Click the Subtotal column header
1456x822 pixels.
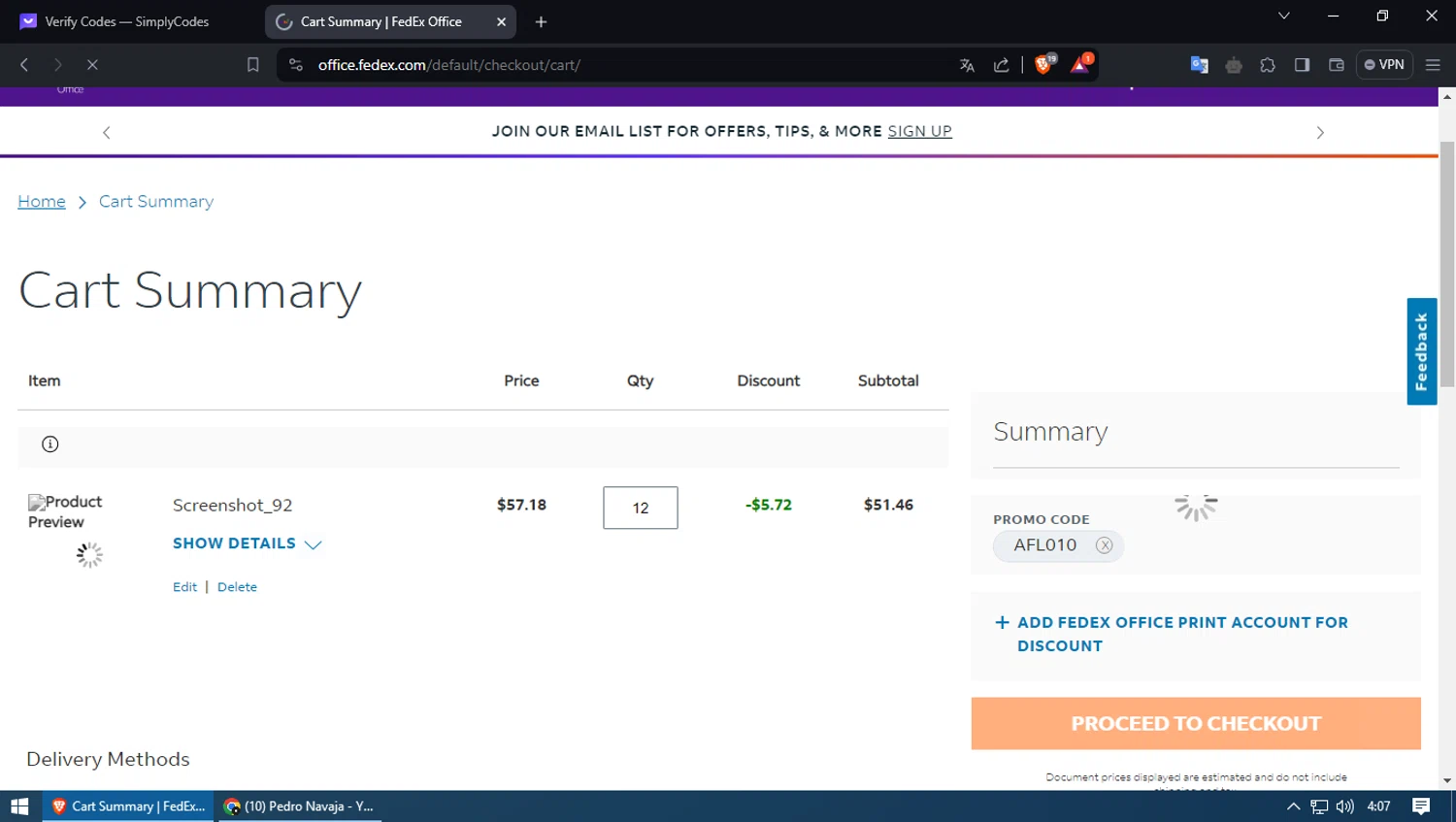point(888,380)
